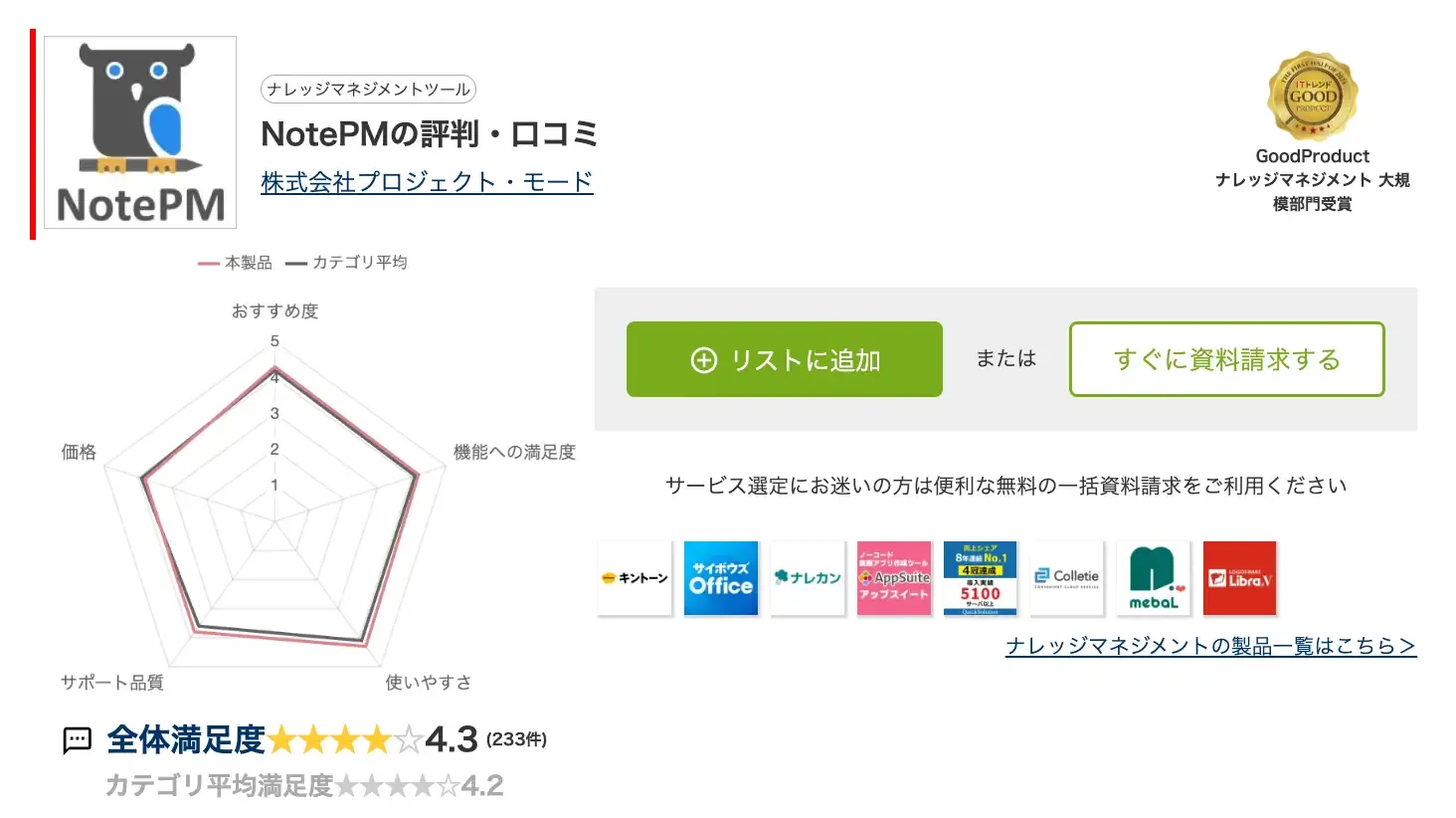Click the mebaL logo
Viewport: 1456px width, 818px height.
click(x=1154, y=577)
